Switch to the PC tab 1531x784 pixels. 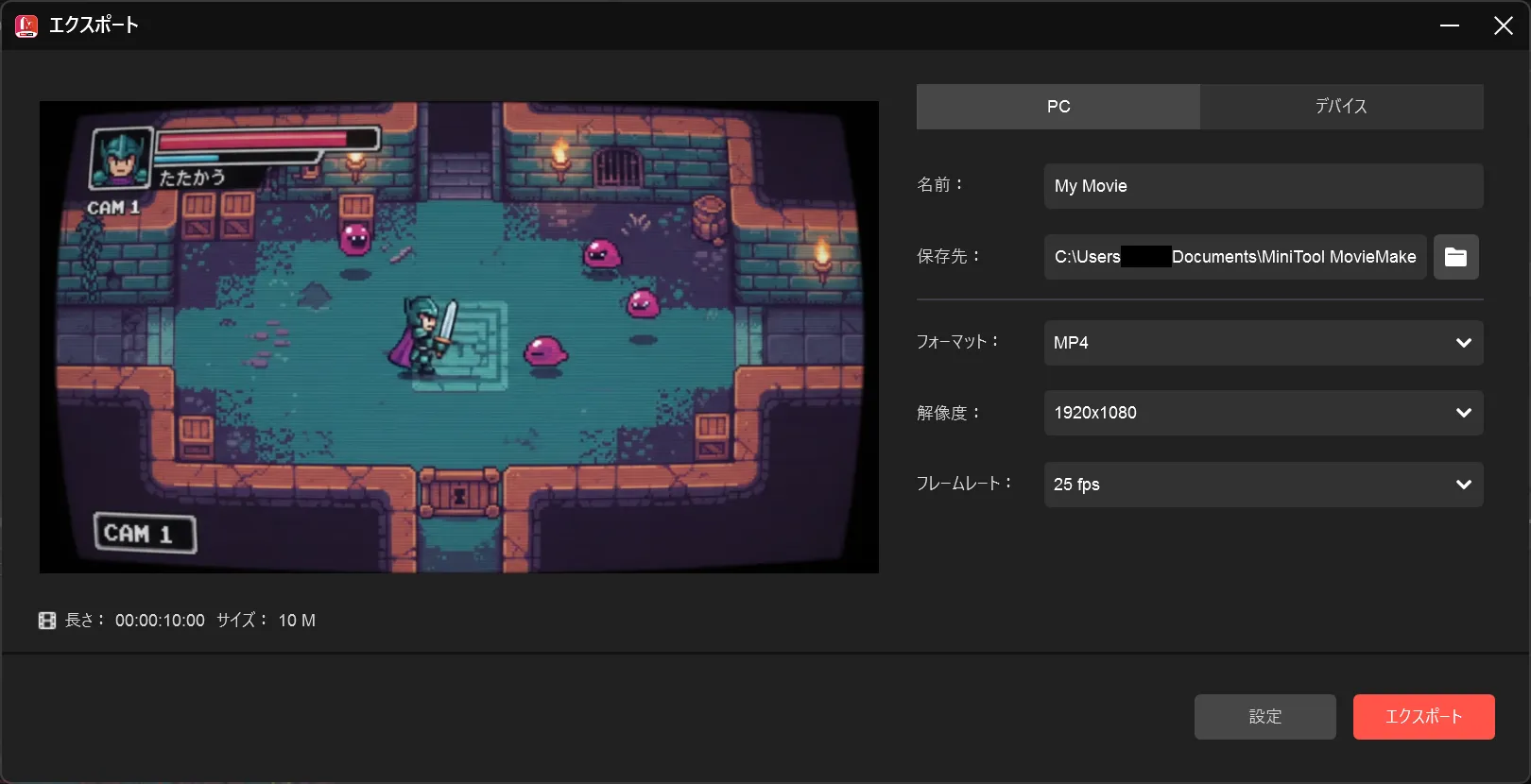point(1058,107)
